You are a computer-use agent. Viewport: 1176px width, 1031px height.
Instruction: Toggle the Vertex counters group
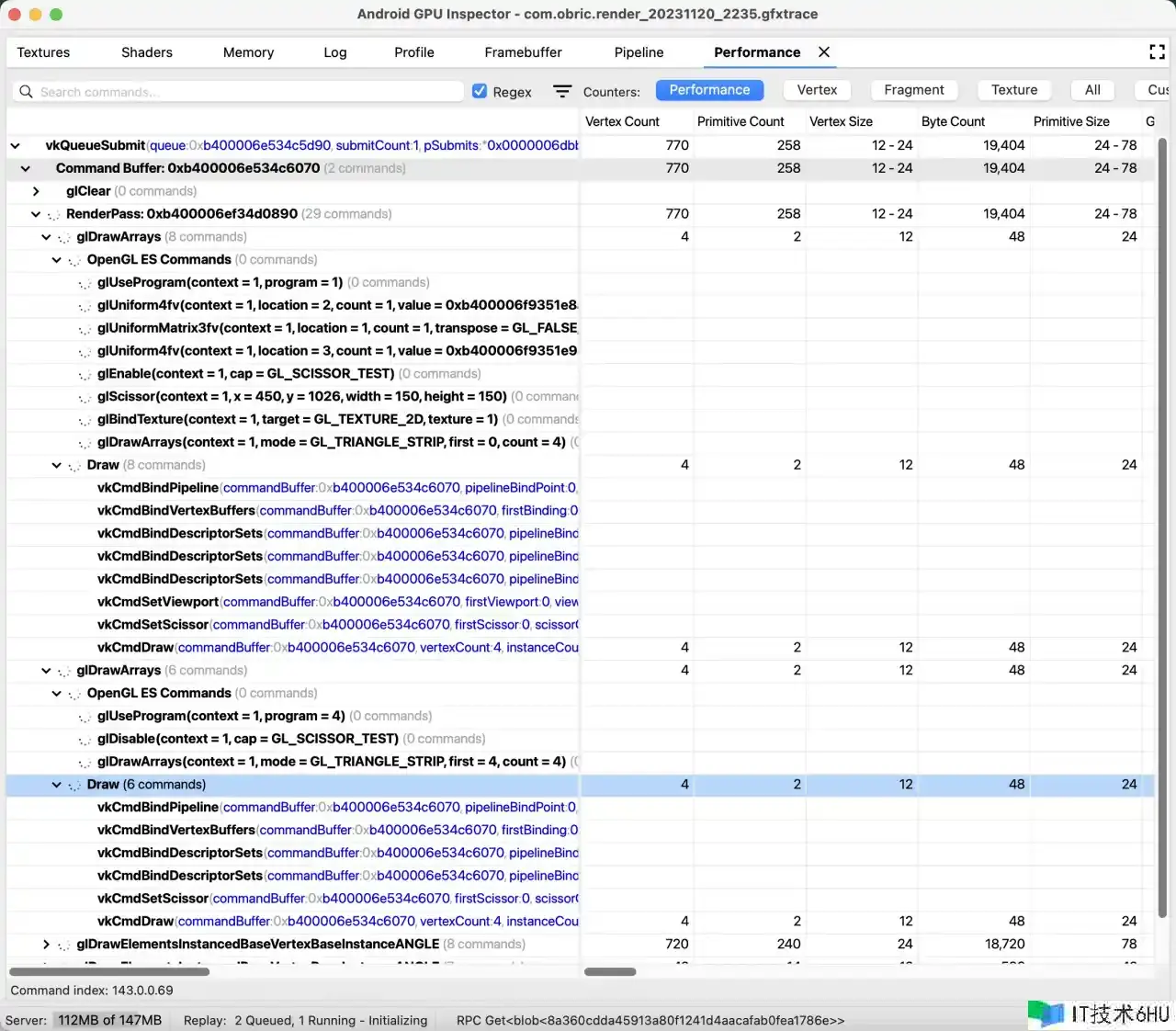817,90
